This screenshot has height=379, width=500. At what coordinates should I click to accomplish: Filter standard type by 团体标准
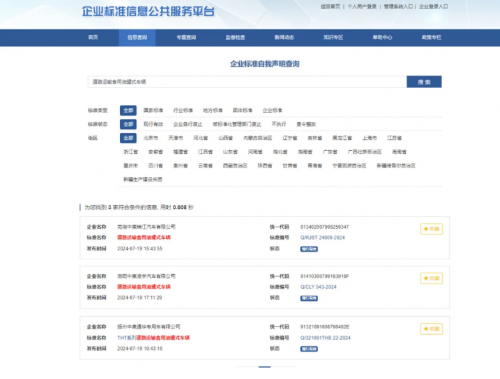[243, 110]
